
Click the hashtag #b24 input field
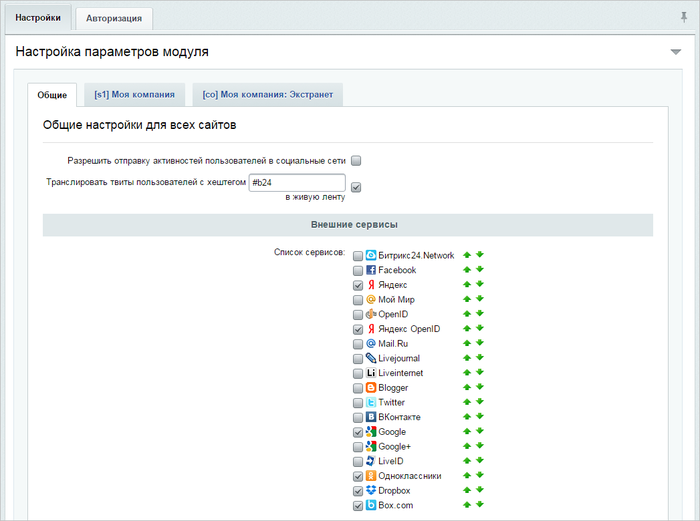[297, 183]
